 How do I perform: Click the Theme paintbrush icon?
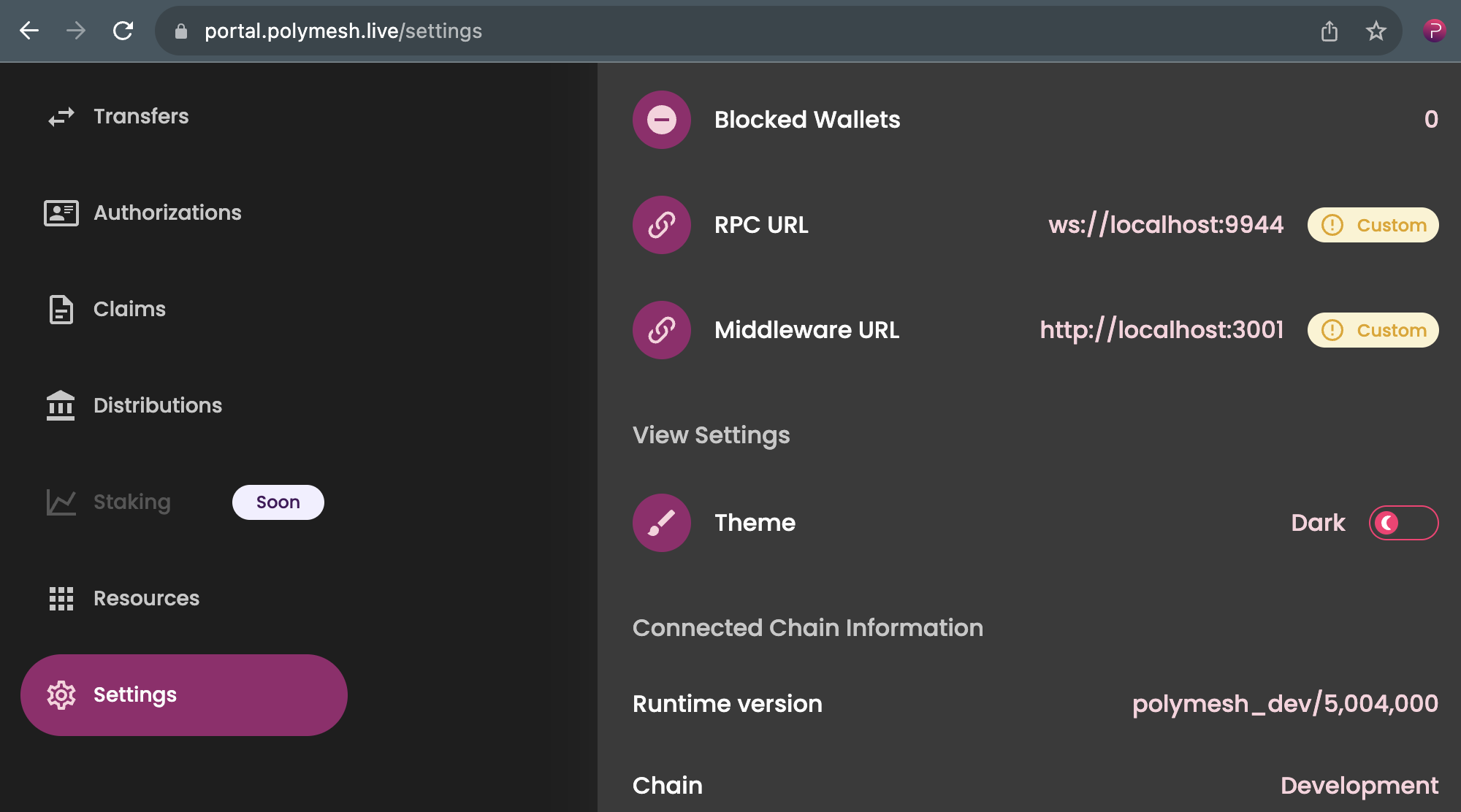point(661,523)
